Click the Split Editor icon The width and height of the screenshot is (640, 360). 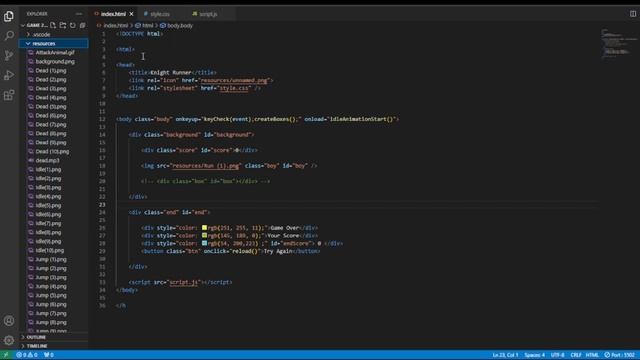[633, 14]
